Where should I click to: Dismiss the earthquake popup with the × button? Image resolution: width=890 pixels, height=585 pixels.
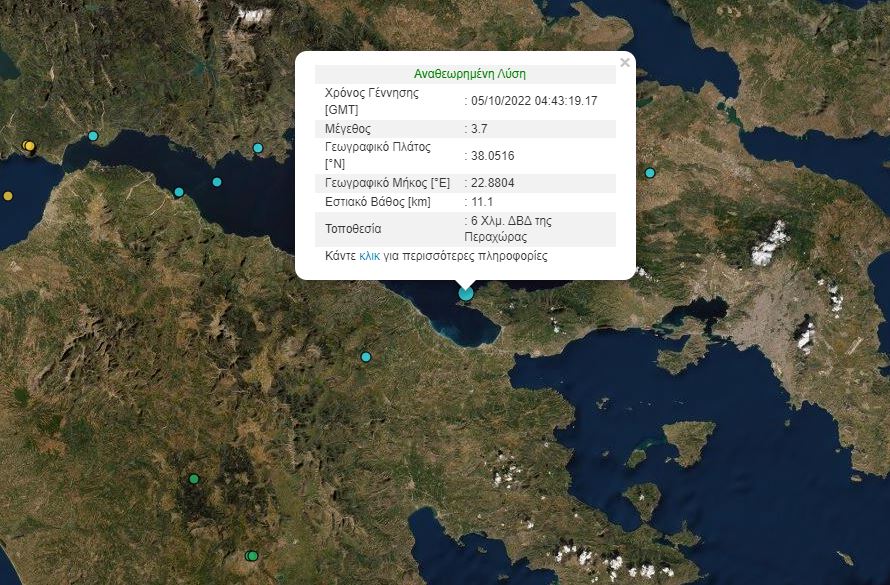point(625,62)
